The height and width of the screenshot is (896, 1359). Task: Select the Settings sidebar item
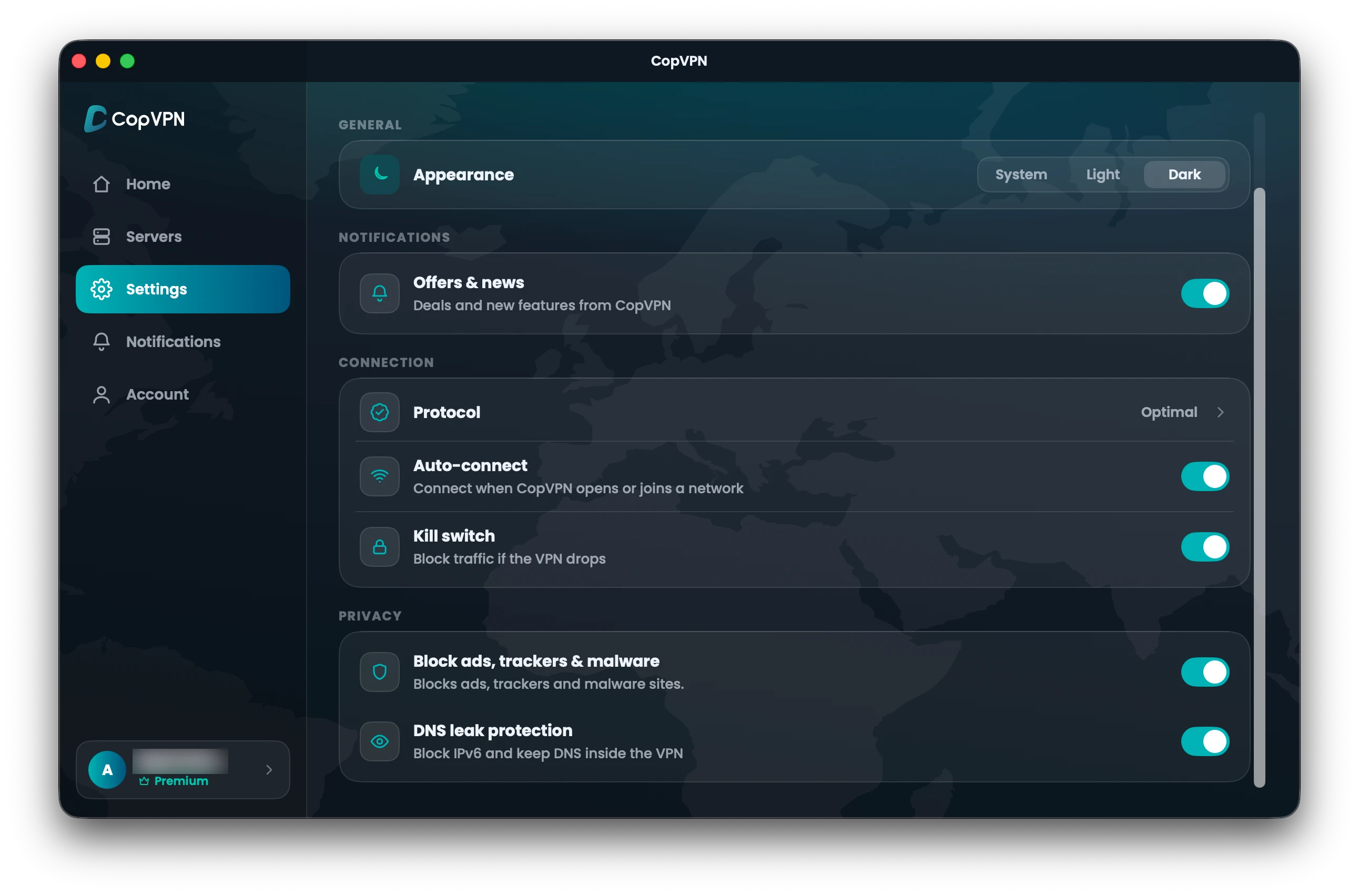click(183, 289)
